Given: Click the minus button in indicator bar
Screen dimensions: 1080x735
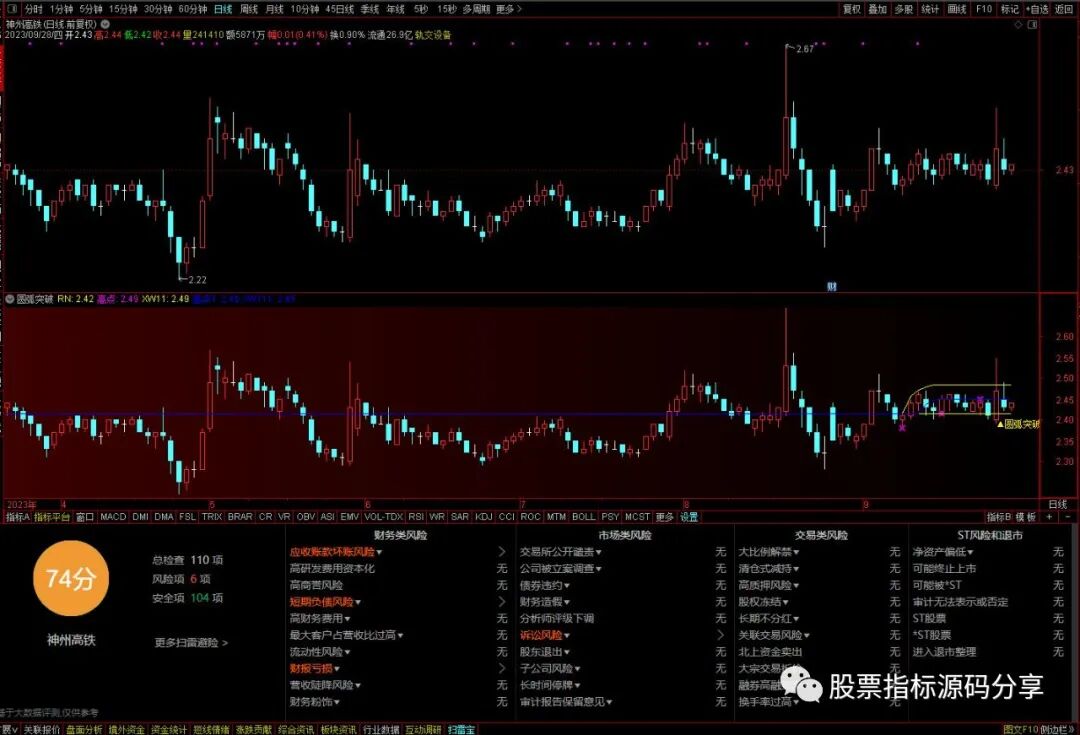Looking at the screenshot, I should (1068, 517).
